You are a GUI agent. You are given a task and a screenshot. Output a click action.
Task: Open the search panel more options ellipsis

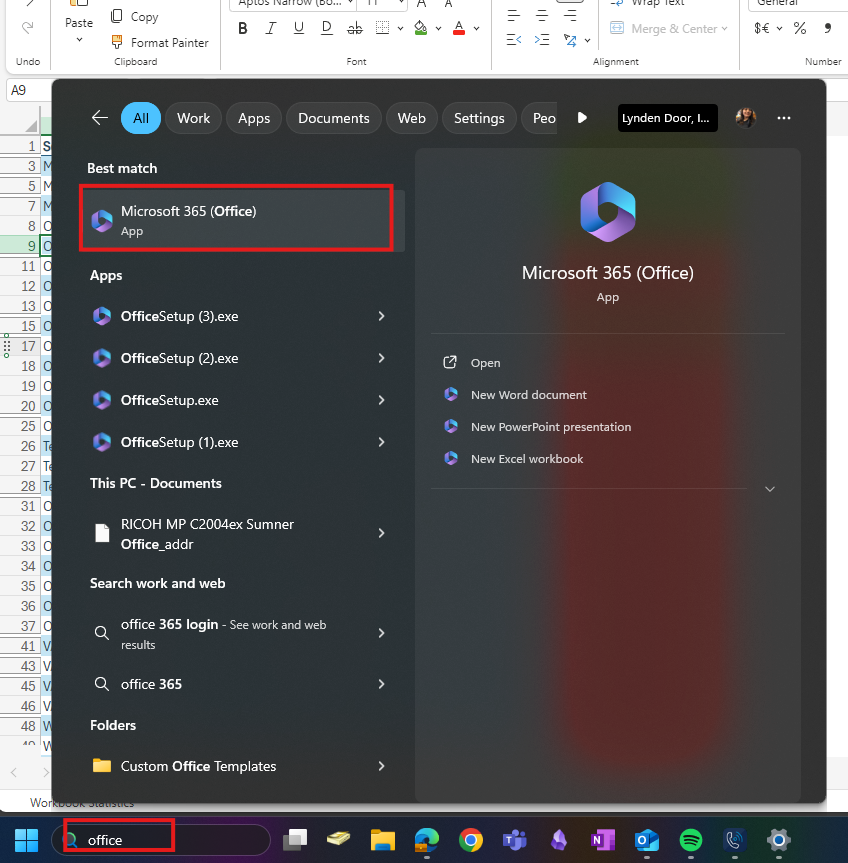(784, 118)
